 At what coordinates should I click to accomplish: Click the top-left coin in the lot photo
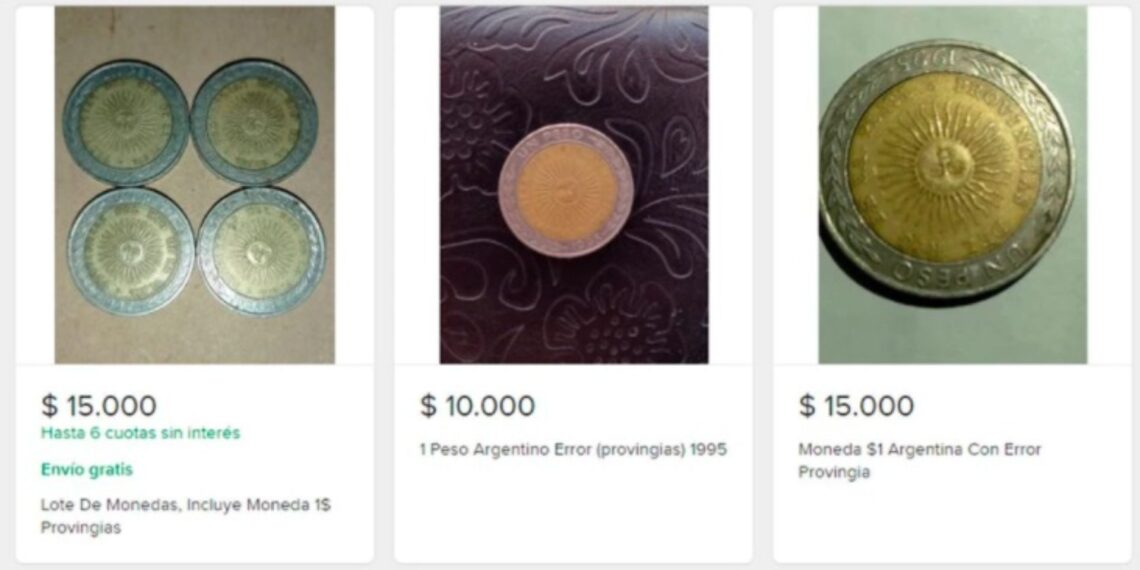(126, 124)
